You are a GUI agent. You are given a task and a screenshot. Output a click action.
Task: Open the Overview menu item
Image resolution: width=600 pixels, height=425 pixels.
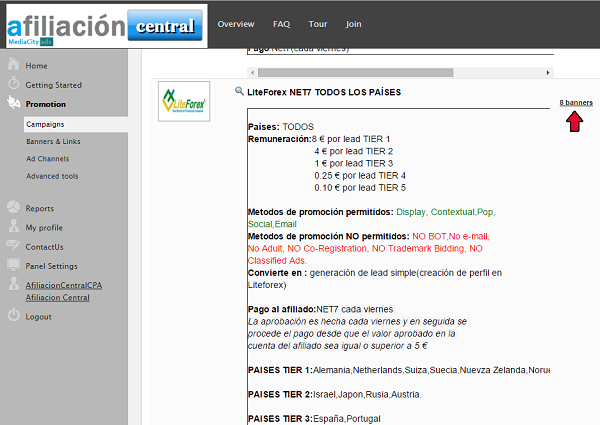pyautogui.click(x=236, y=24)
